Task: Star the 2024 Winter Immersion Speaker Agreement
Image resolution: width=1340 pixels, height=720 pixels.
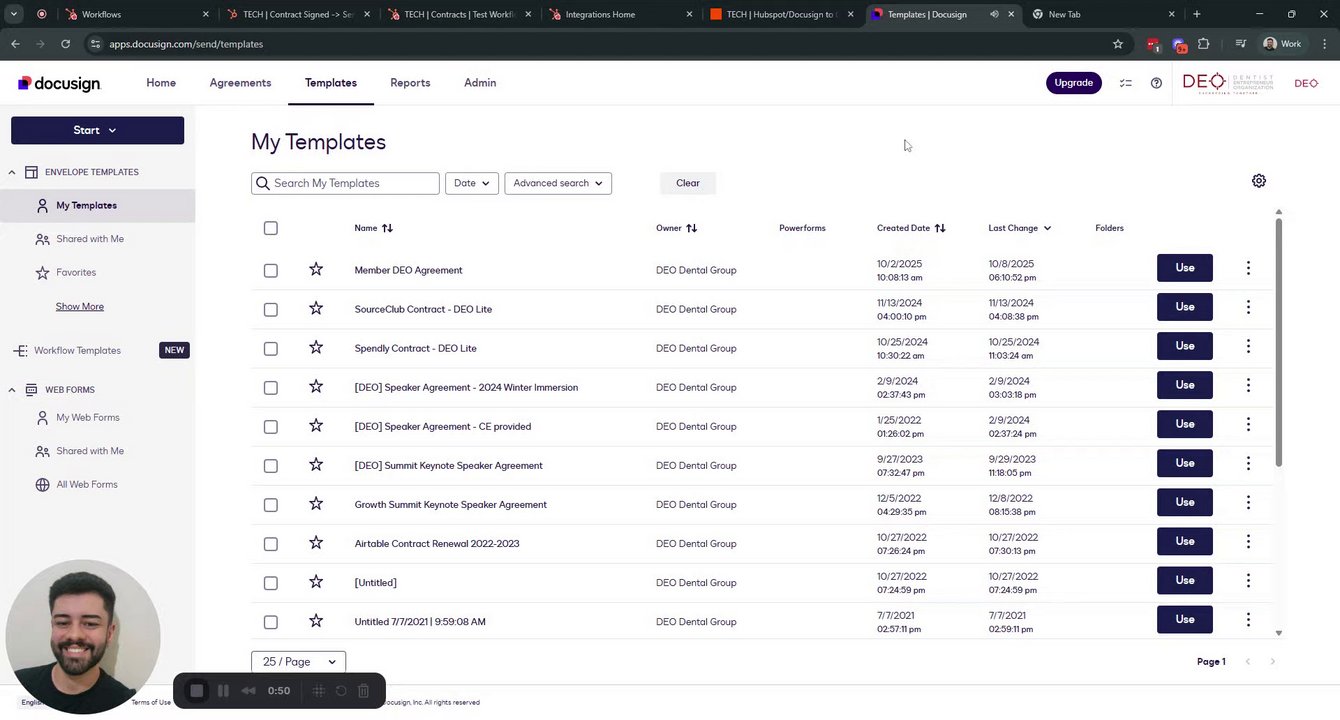Action: pyautogui.click(x=316, y=386)
